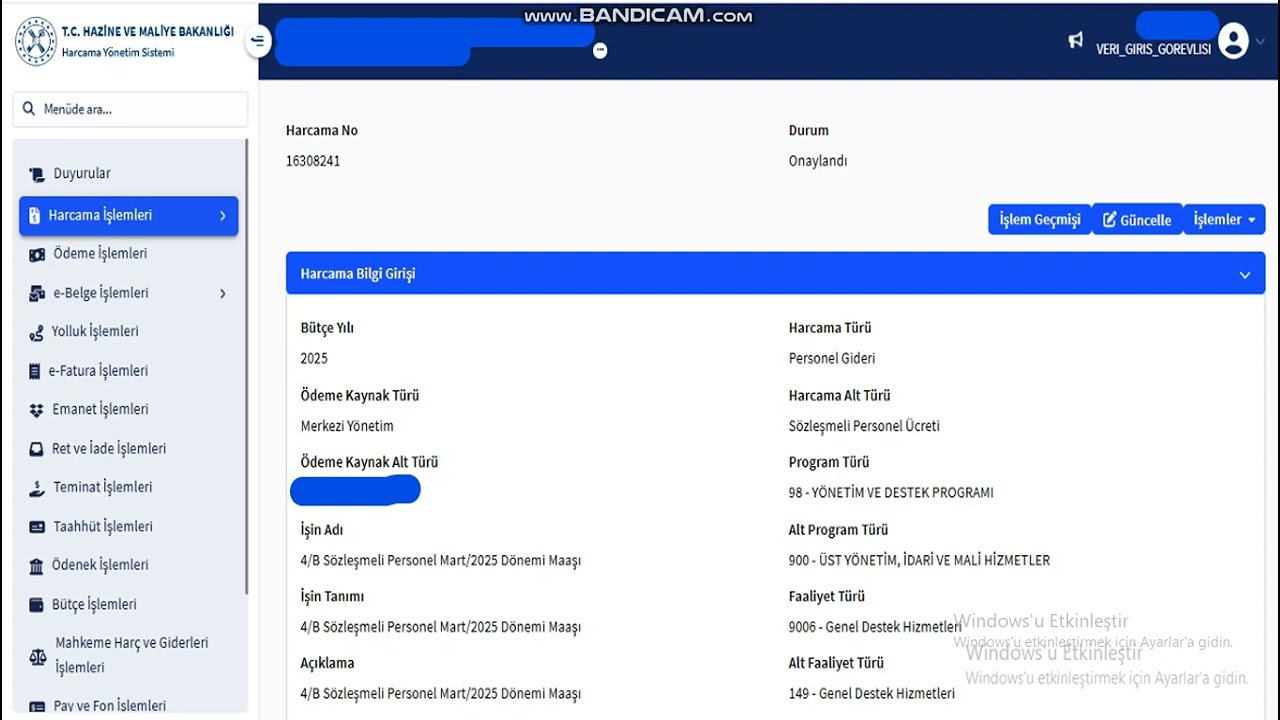Collapse the Harcama Bilgi Girişi panel chevron

1245,274
